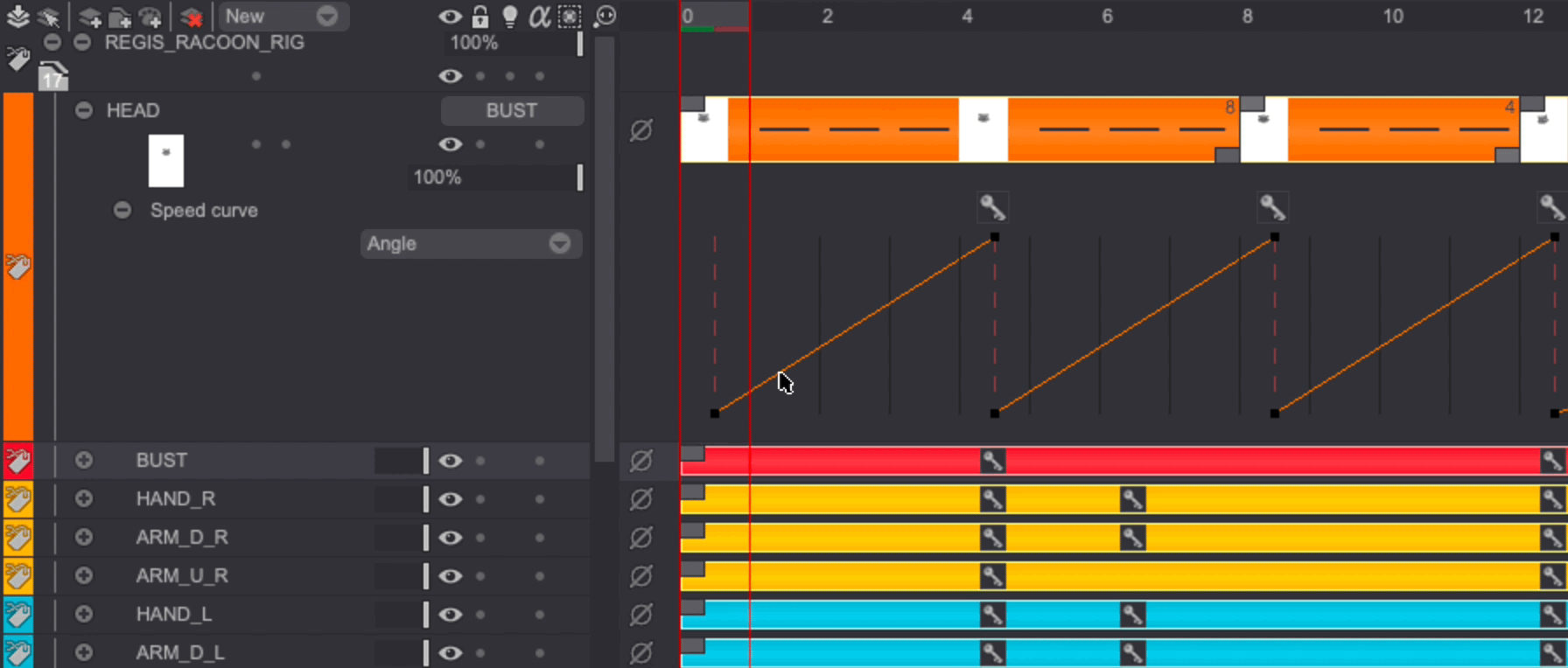Click the key icon above the first curve peak

coord(992,207)
